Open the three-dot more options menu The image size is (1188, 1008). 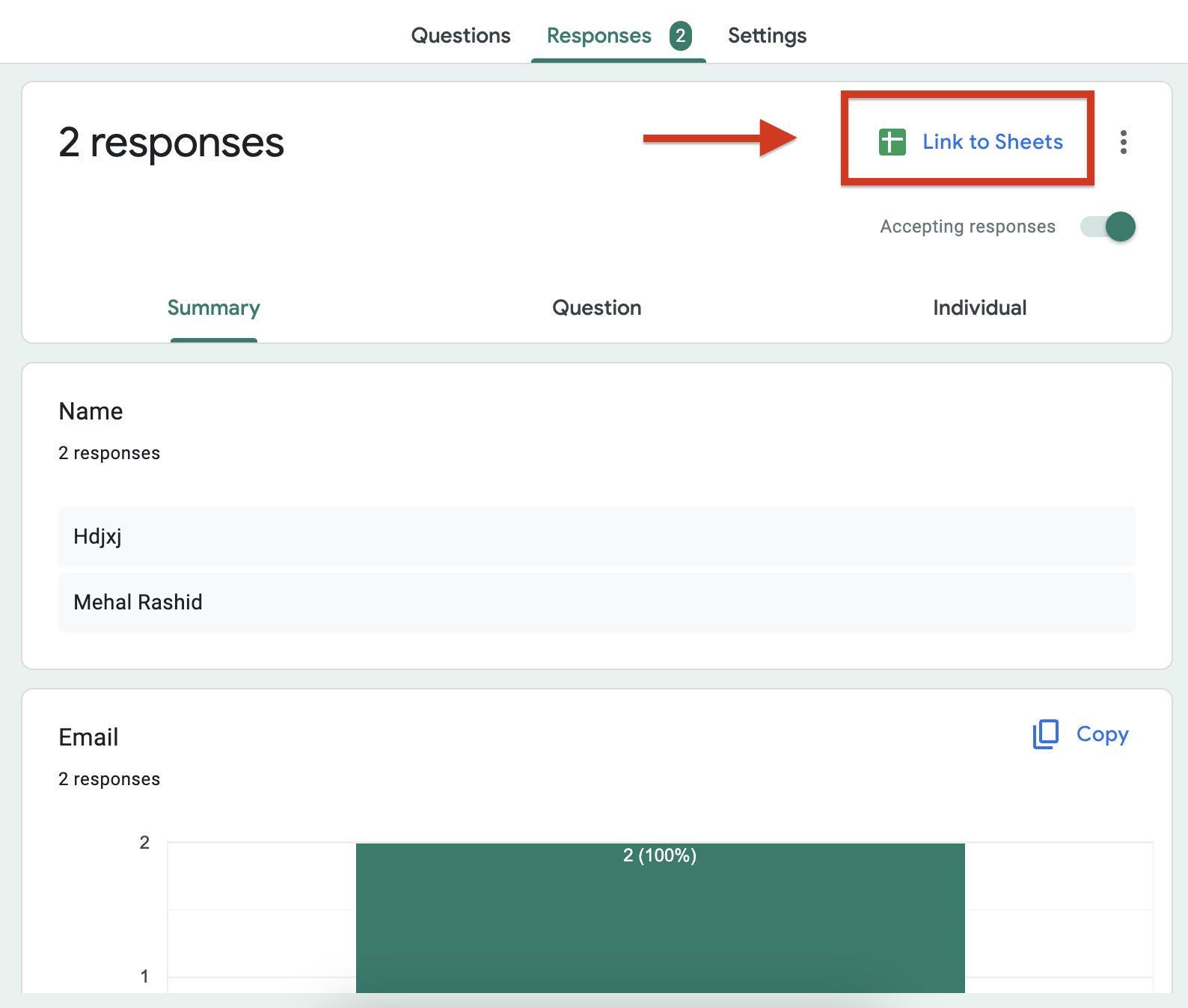click(1123, 142)
